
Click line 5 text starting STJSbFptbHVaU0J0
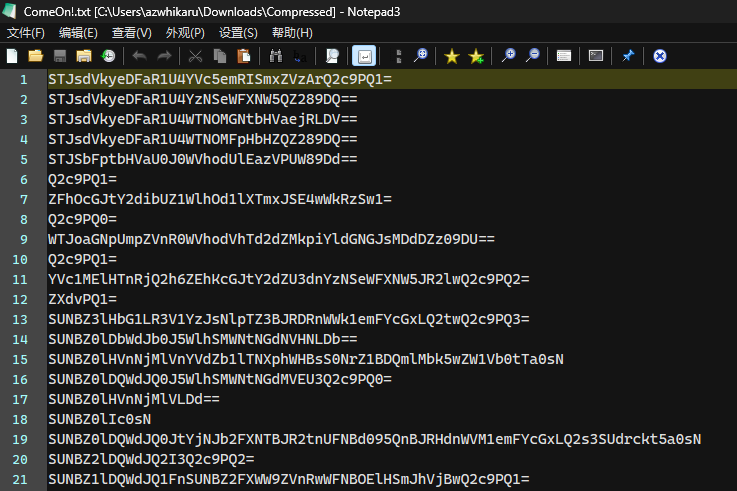[203, 159]
